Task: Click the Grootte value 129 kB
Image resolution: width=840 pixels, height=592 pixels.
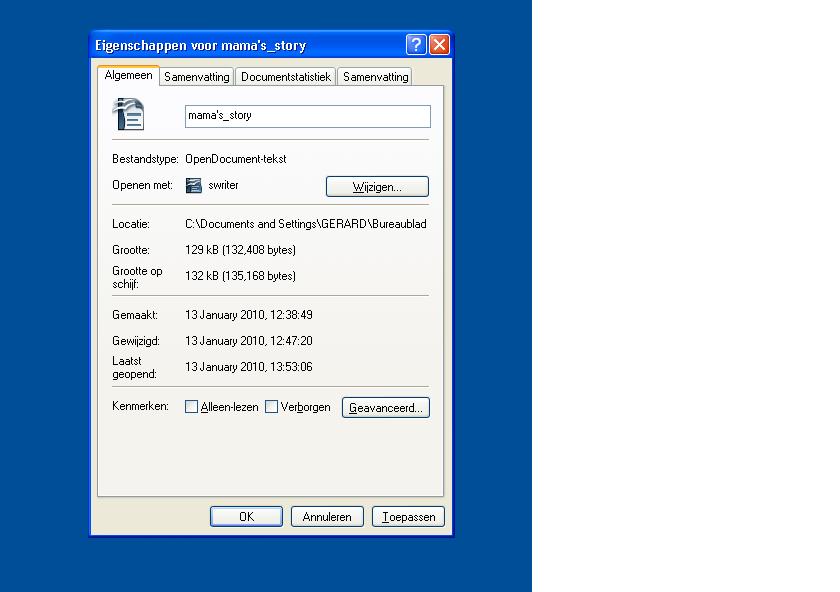Action: pyautogui.click(x=240, y=250)
